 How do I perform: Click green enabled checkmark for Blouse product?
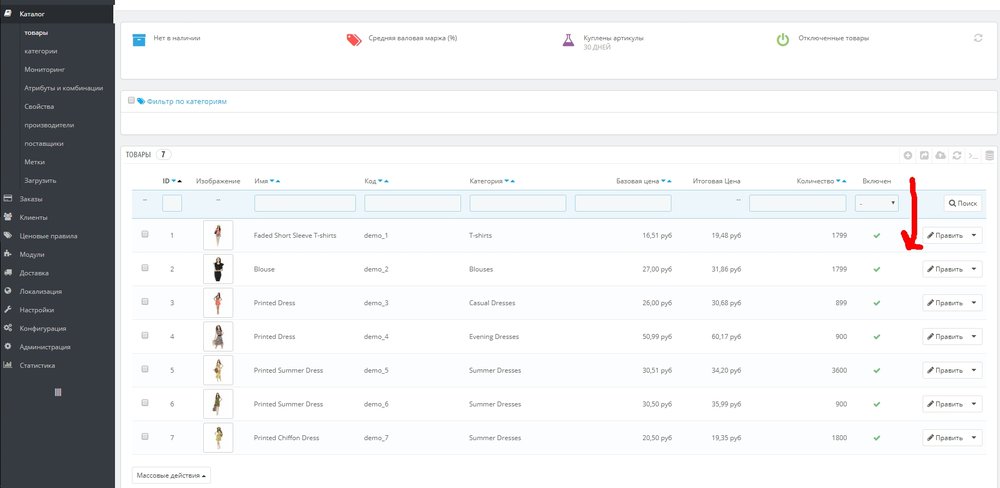(x=877, y=269)
